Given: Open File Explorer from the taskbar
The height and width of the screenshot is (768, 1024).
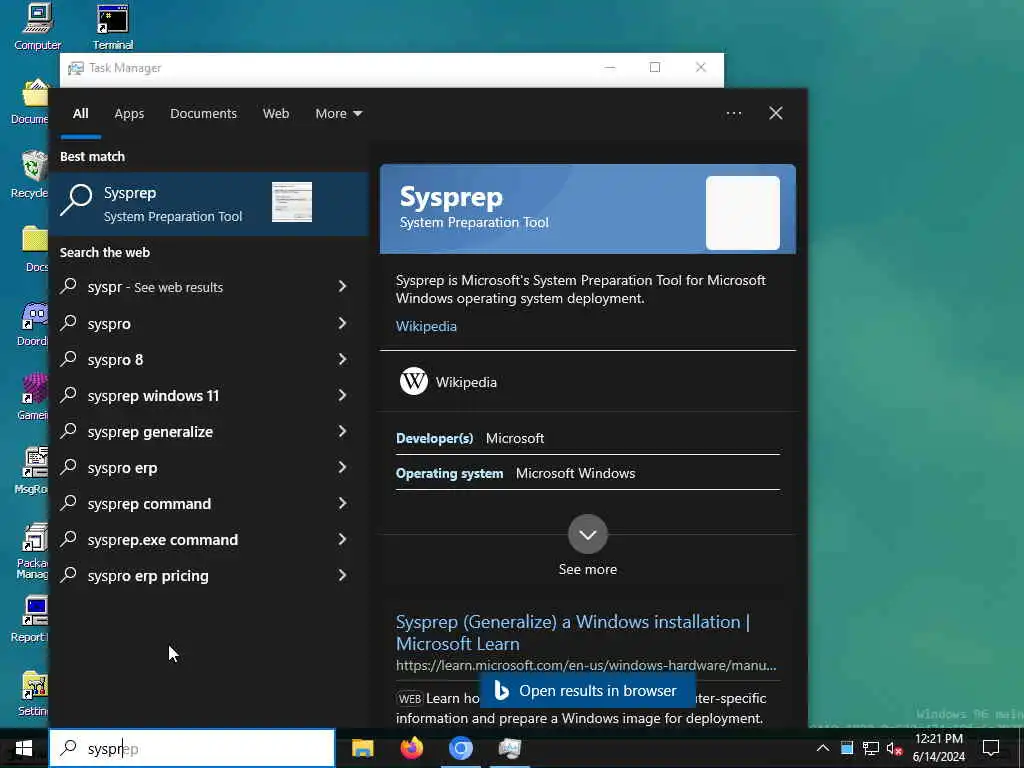Looking at the screenshot, I should [x=362, y=748].
